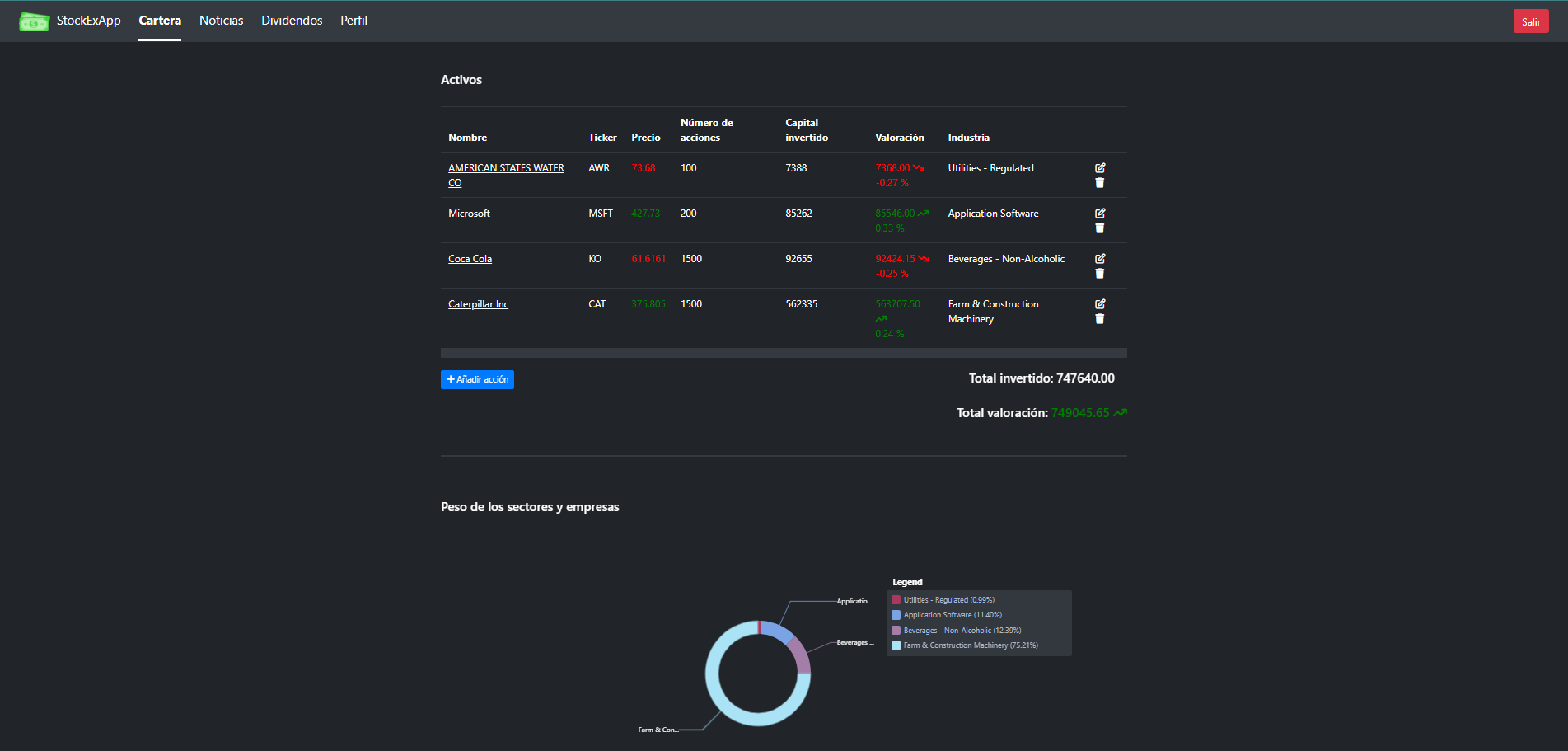Viewport: 1568px width, 751px height.
Task: Click the 562335 invested capital cell
Action: [x=802, y=304]
